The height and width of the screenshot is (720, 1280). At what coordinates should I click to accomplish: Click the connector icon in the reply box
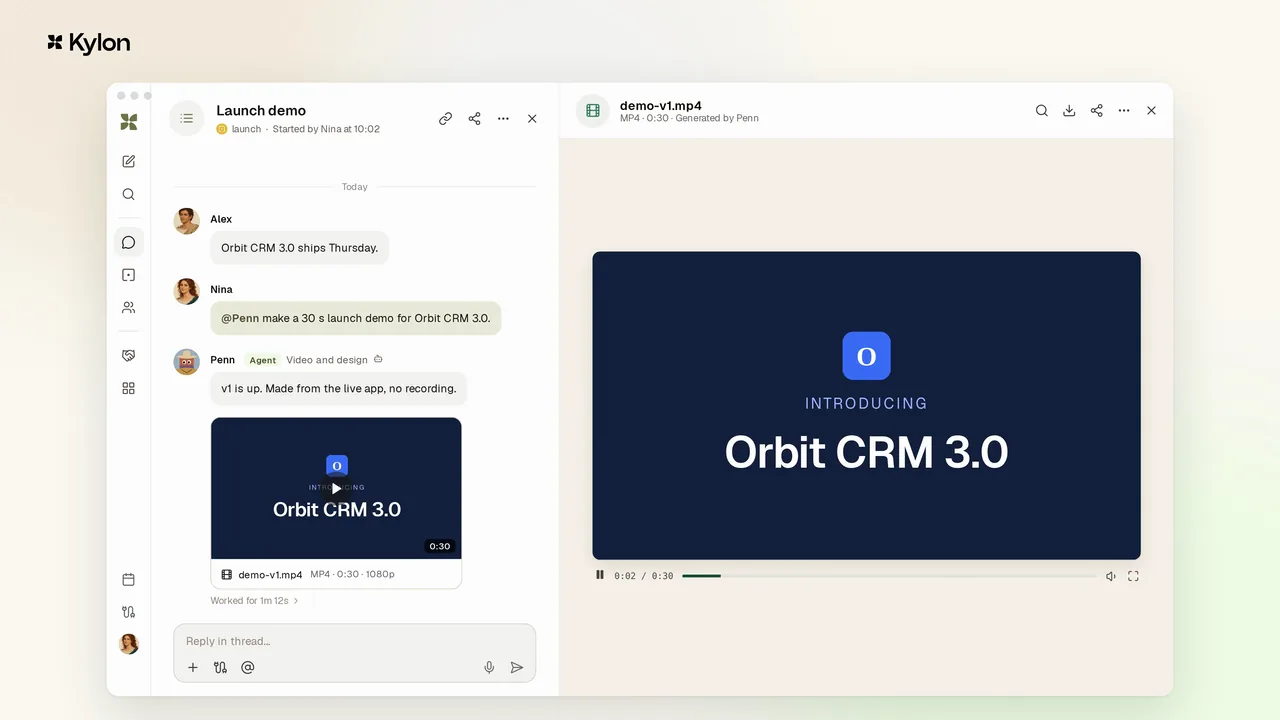[220, 667]
